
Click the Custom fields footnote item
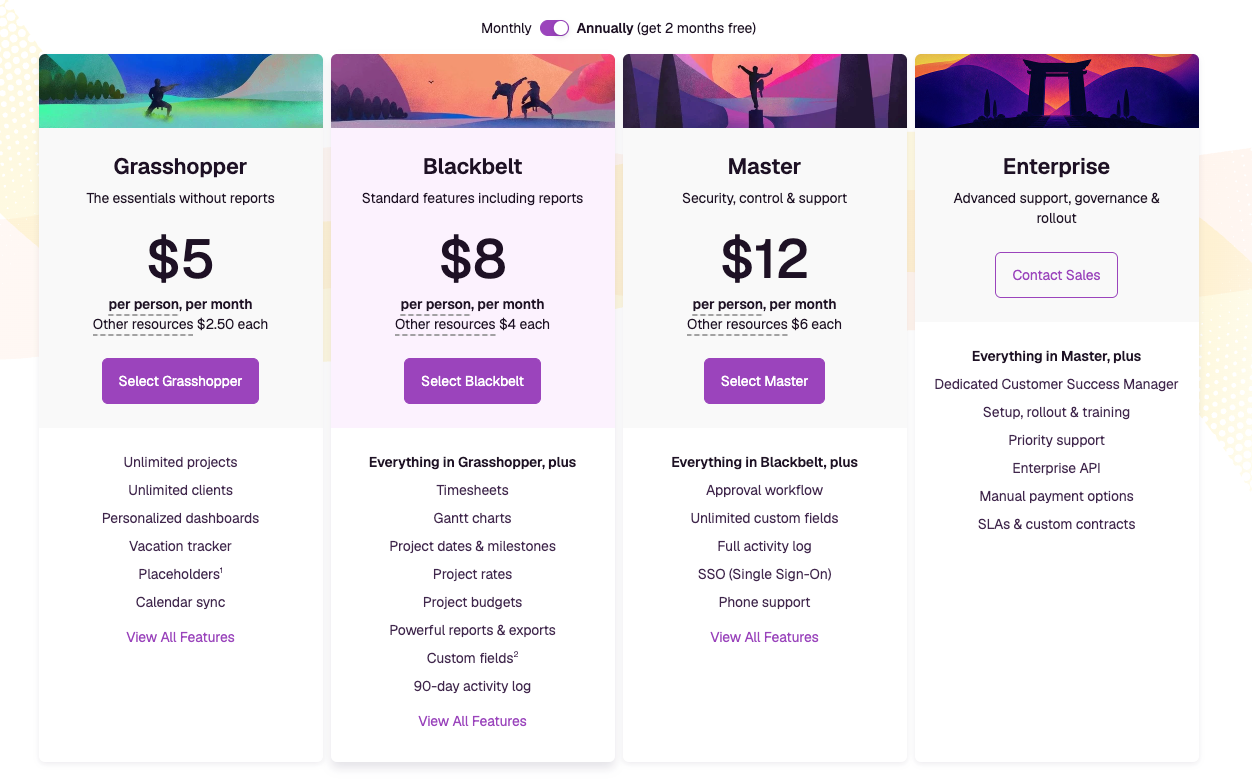(472, 658)
